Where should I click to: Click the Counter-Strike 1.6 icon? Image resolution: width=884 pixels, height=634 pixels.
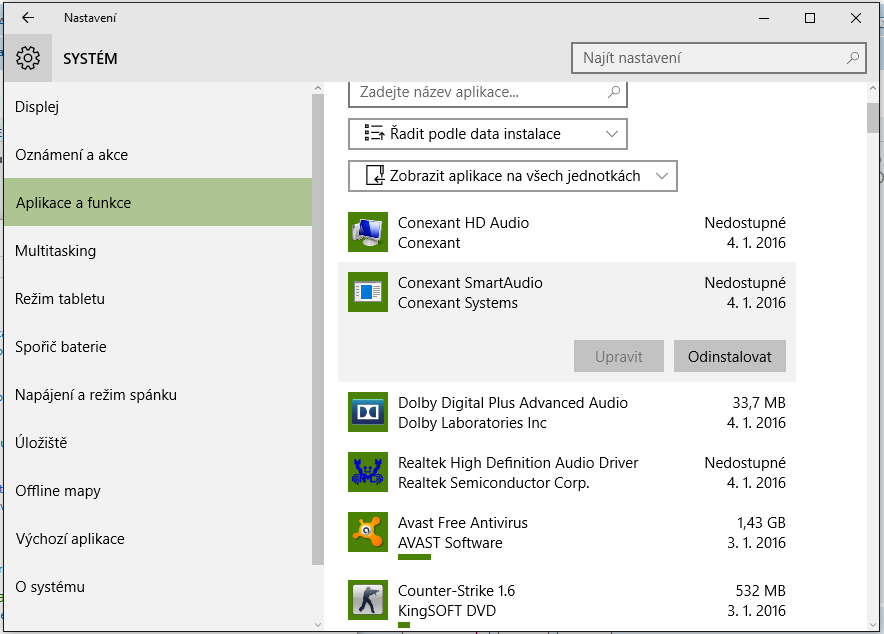pyautogui.click(x=368, y=600)
